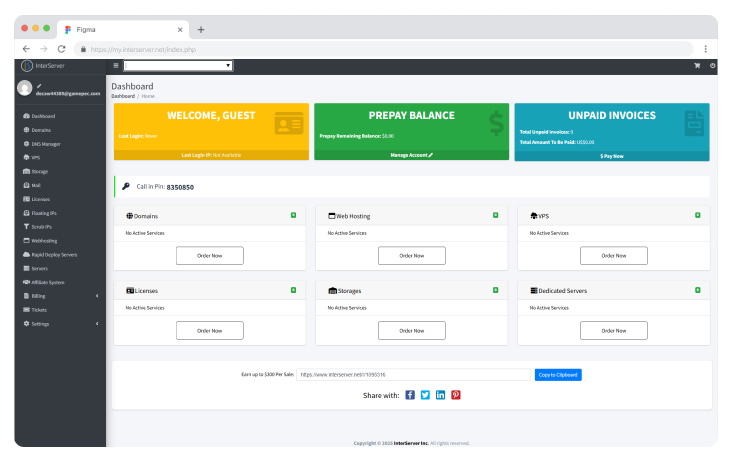The height and width of the screenshot is (459, 732).
Task: Click the edit pencil above email
Action: 39,86
